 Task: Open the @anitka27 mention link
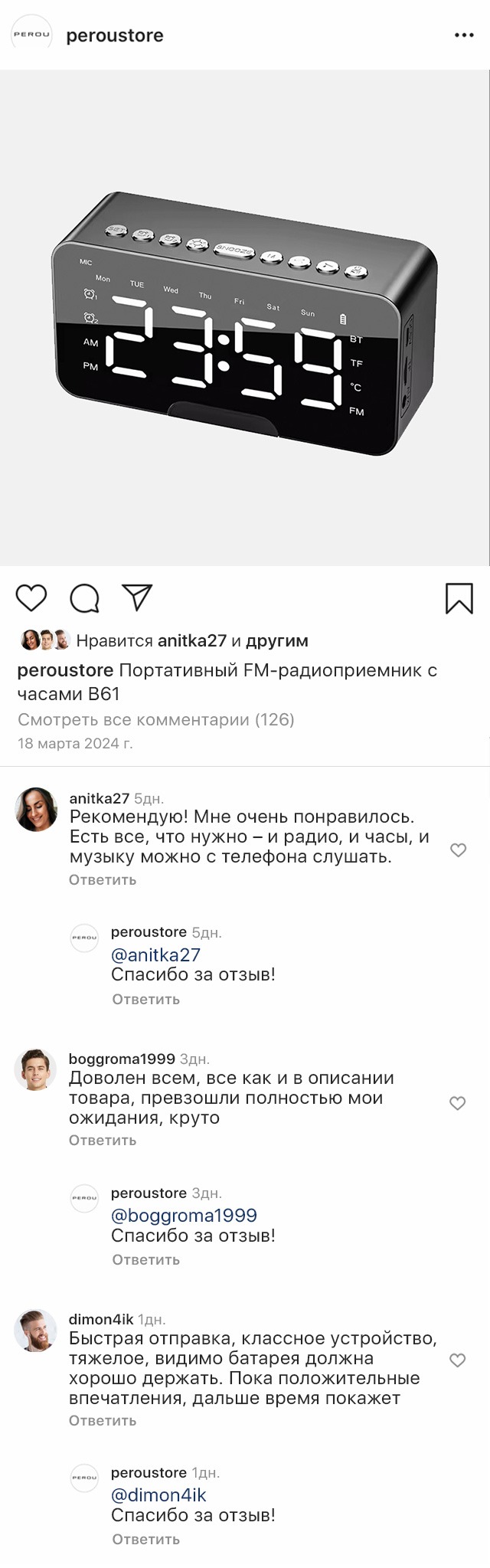[x=155, y=955]
